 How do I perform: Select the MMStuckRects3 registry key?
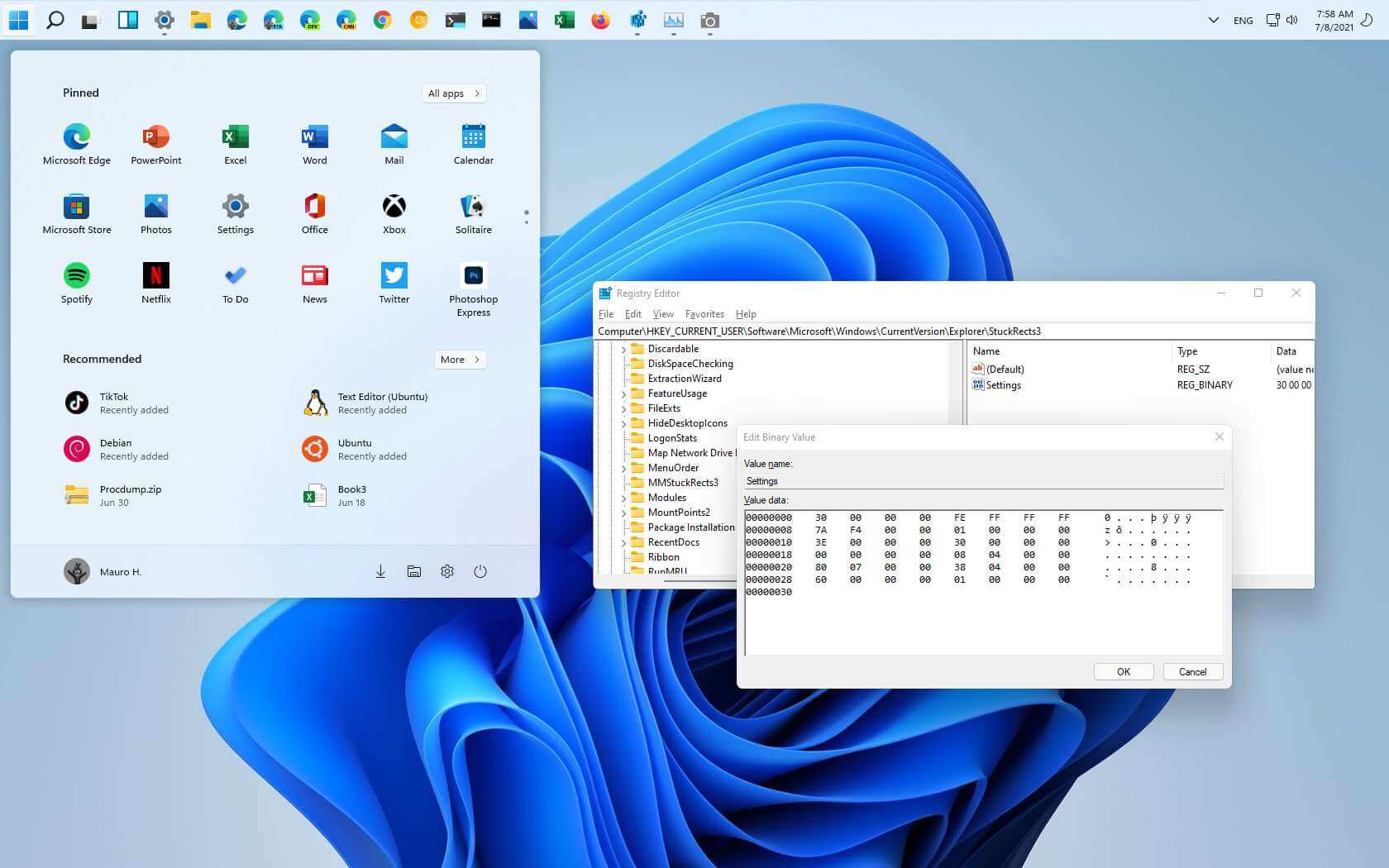682,483
